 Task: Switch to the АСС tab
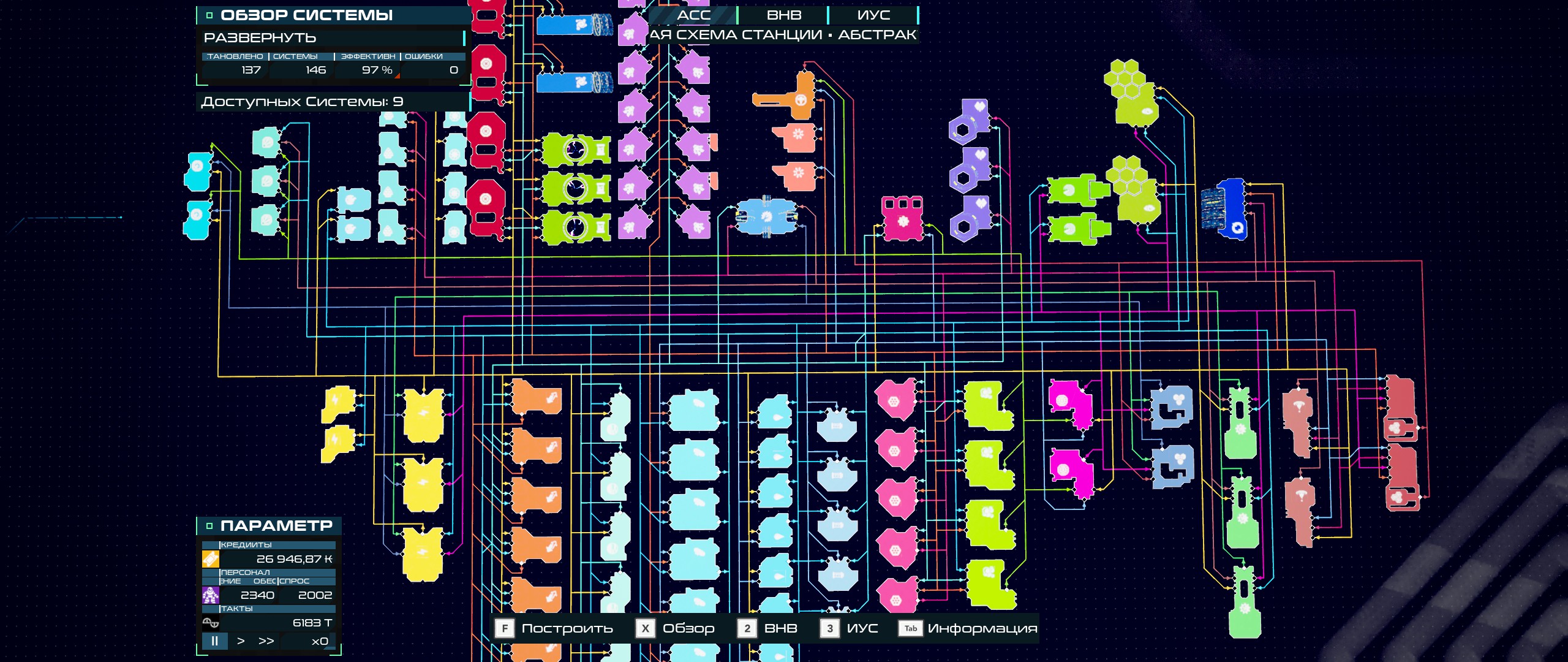(x=693, y=15)
